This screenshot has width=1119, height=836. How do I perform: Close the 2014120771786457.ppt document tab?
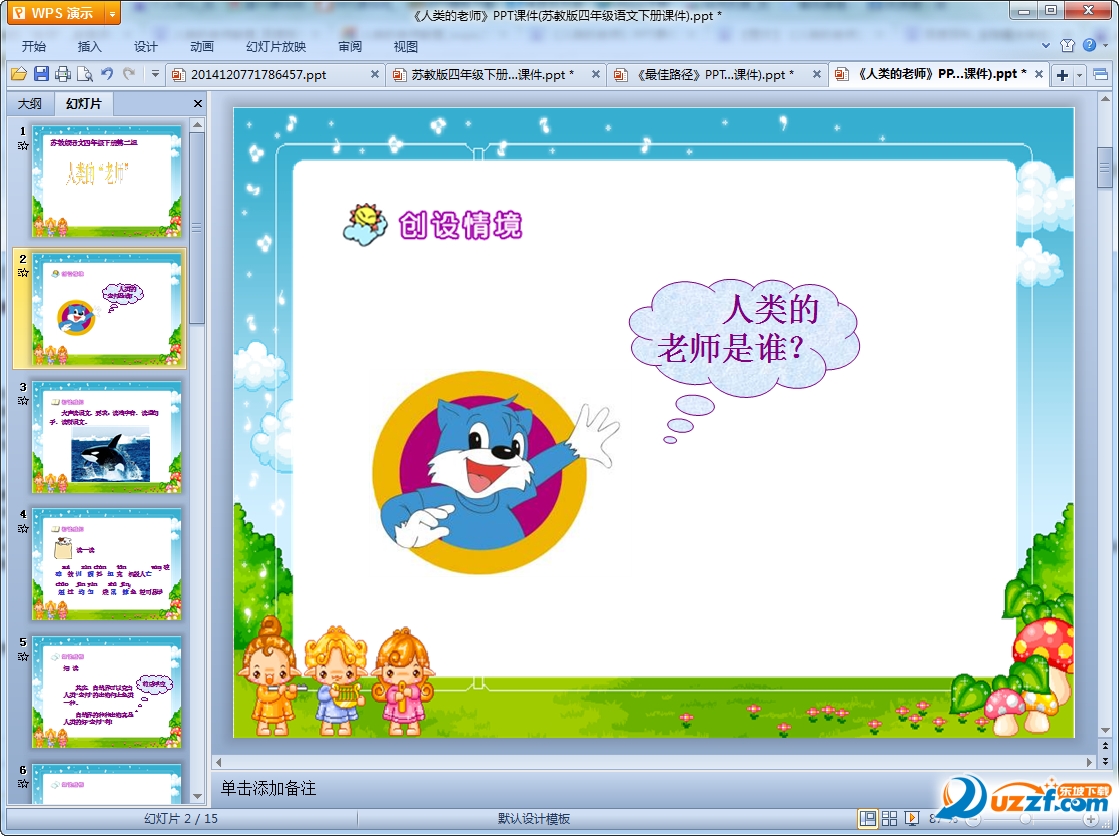click(x=375, y=74)
